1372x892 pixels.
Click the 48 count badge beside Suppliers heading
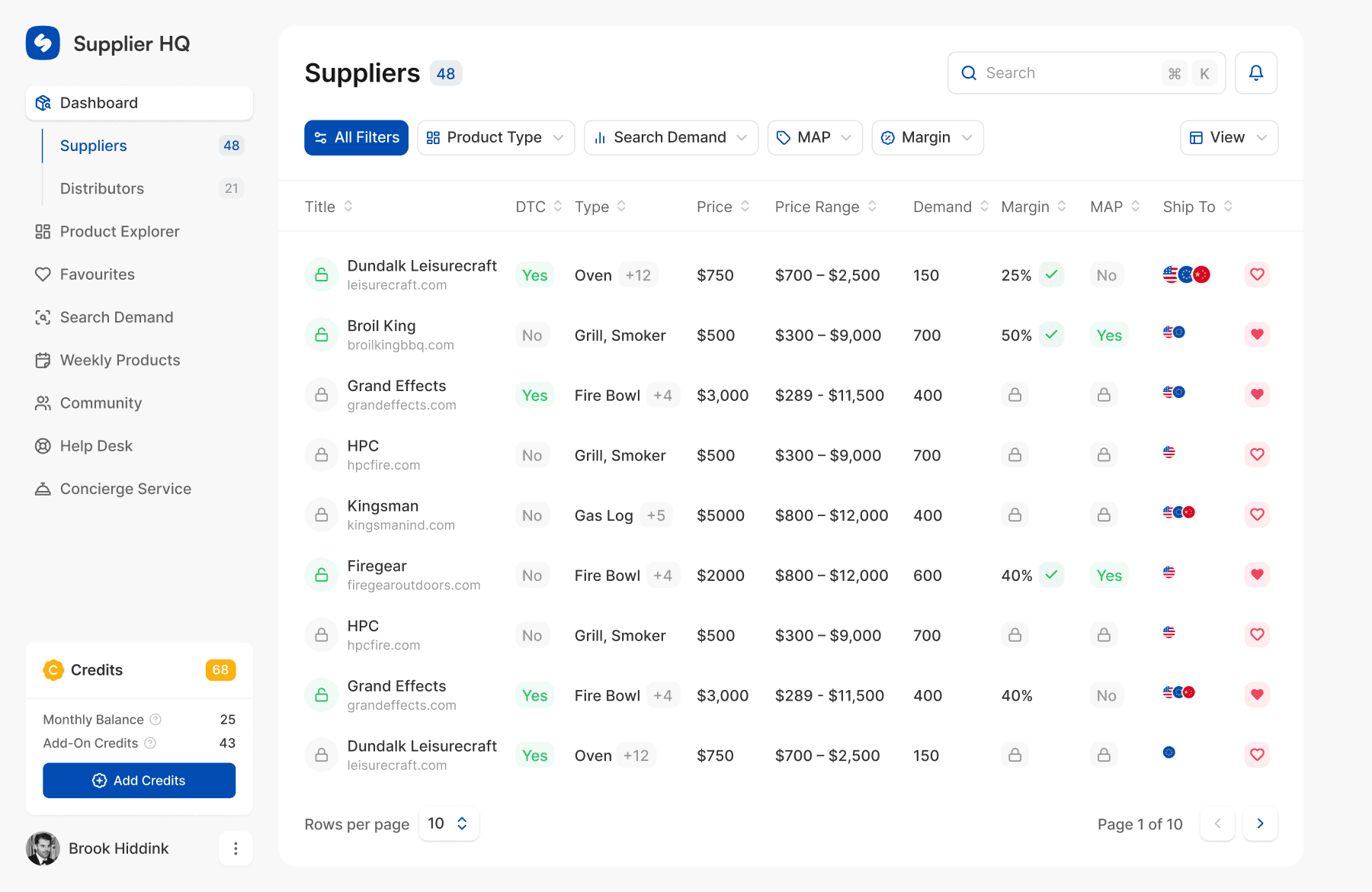tap(446, 73)
